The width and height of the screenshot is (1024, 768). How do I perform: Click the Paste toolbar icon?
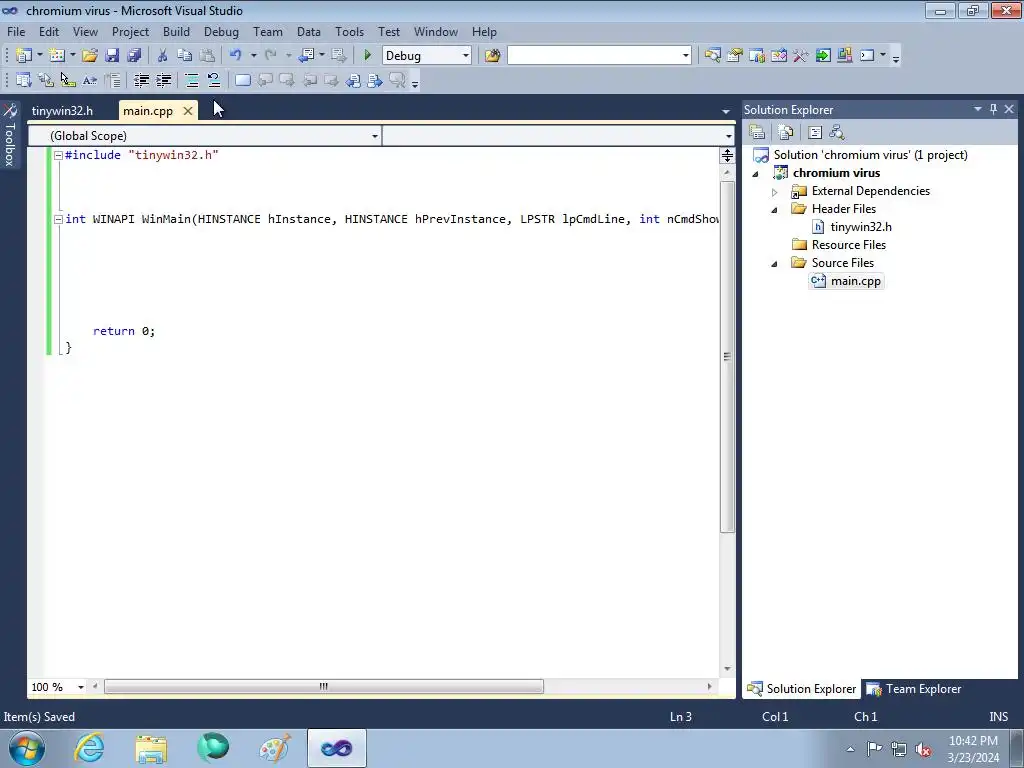(207, 56)
